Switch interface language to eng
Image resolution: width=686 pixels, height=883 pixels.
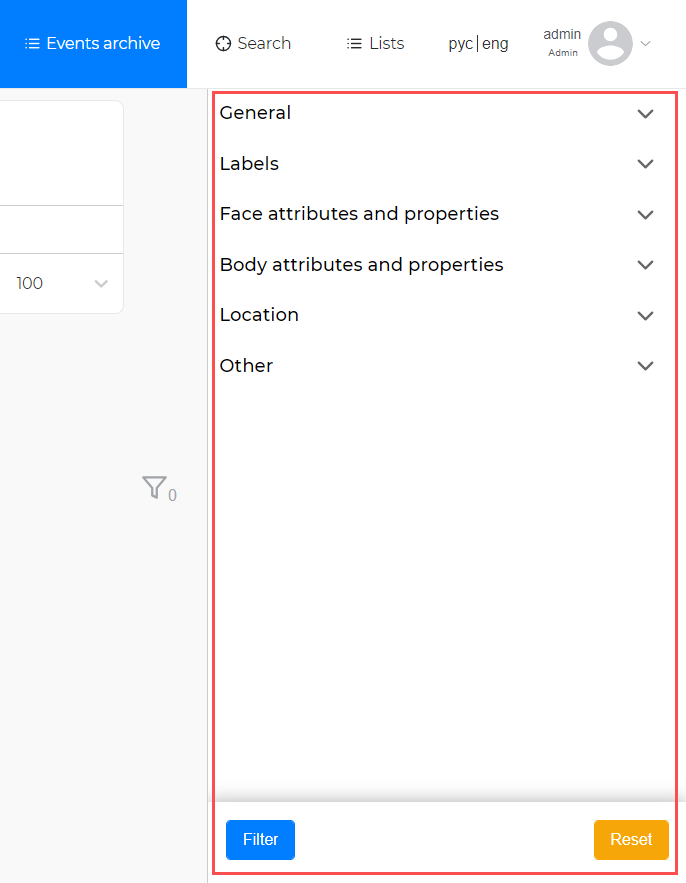[495, 43]
